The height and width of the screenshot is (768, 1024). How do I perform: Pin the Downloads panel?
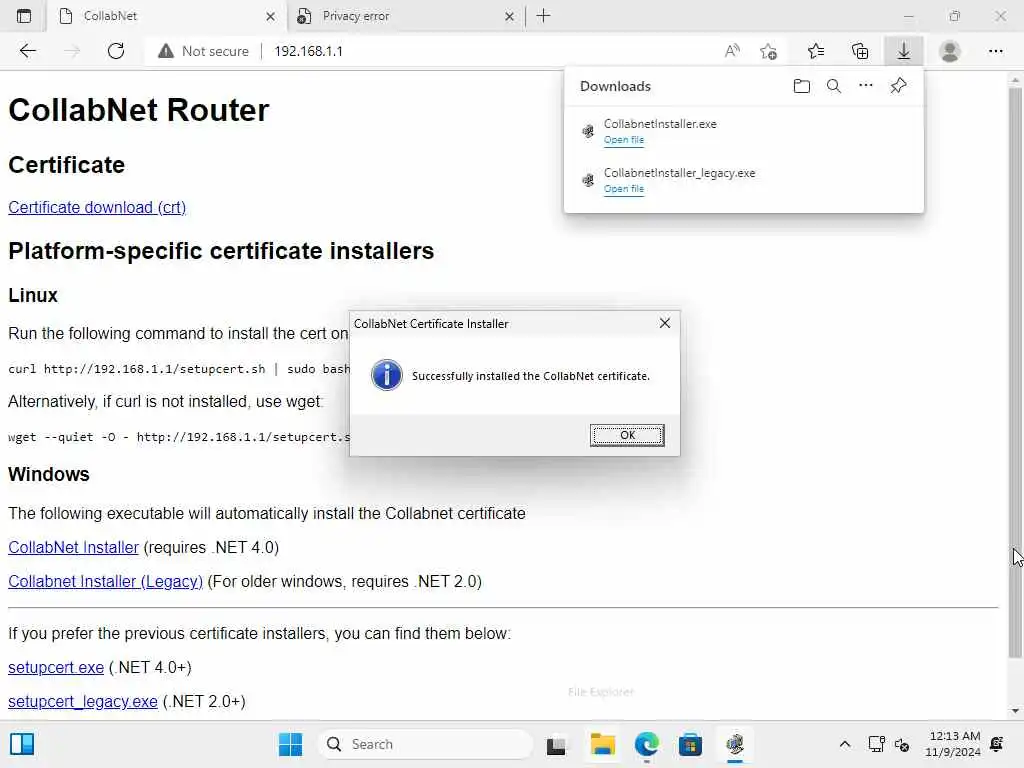coord(899,86)
